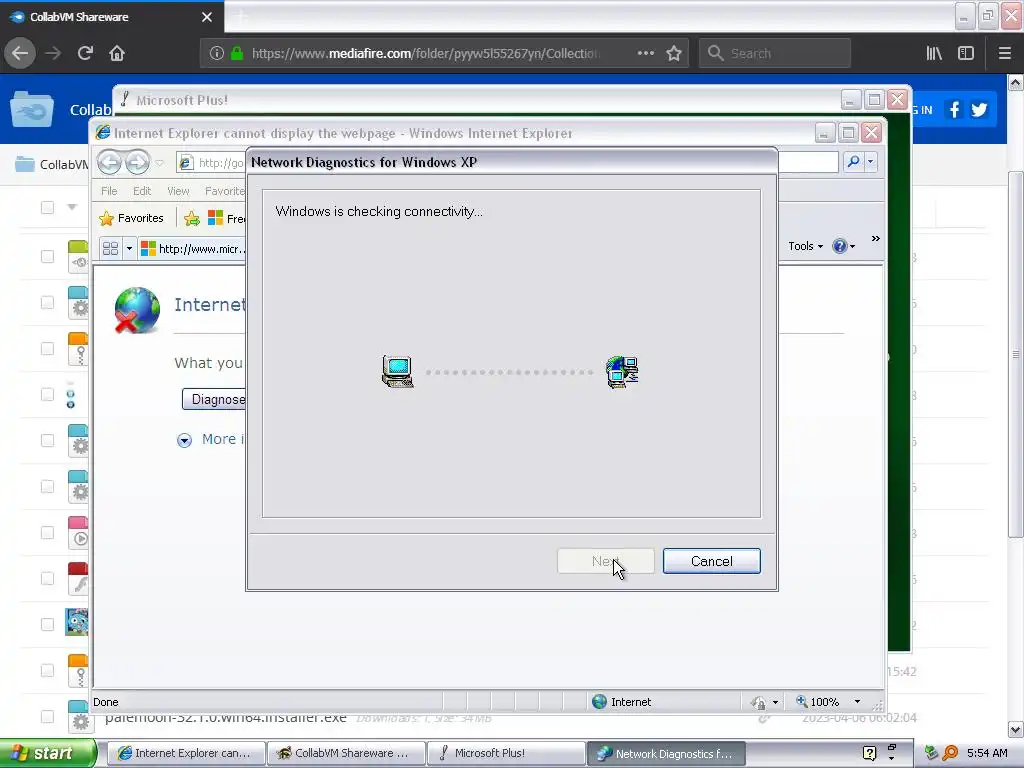Image resolution: width=1024 pixels, height=768 pixels.
Task: Open page actions three-dot menu
Action: tap(645, 53)
